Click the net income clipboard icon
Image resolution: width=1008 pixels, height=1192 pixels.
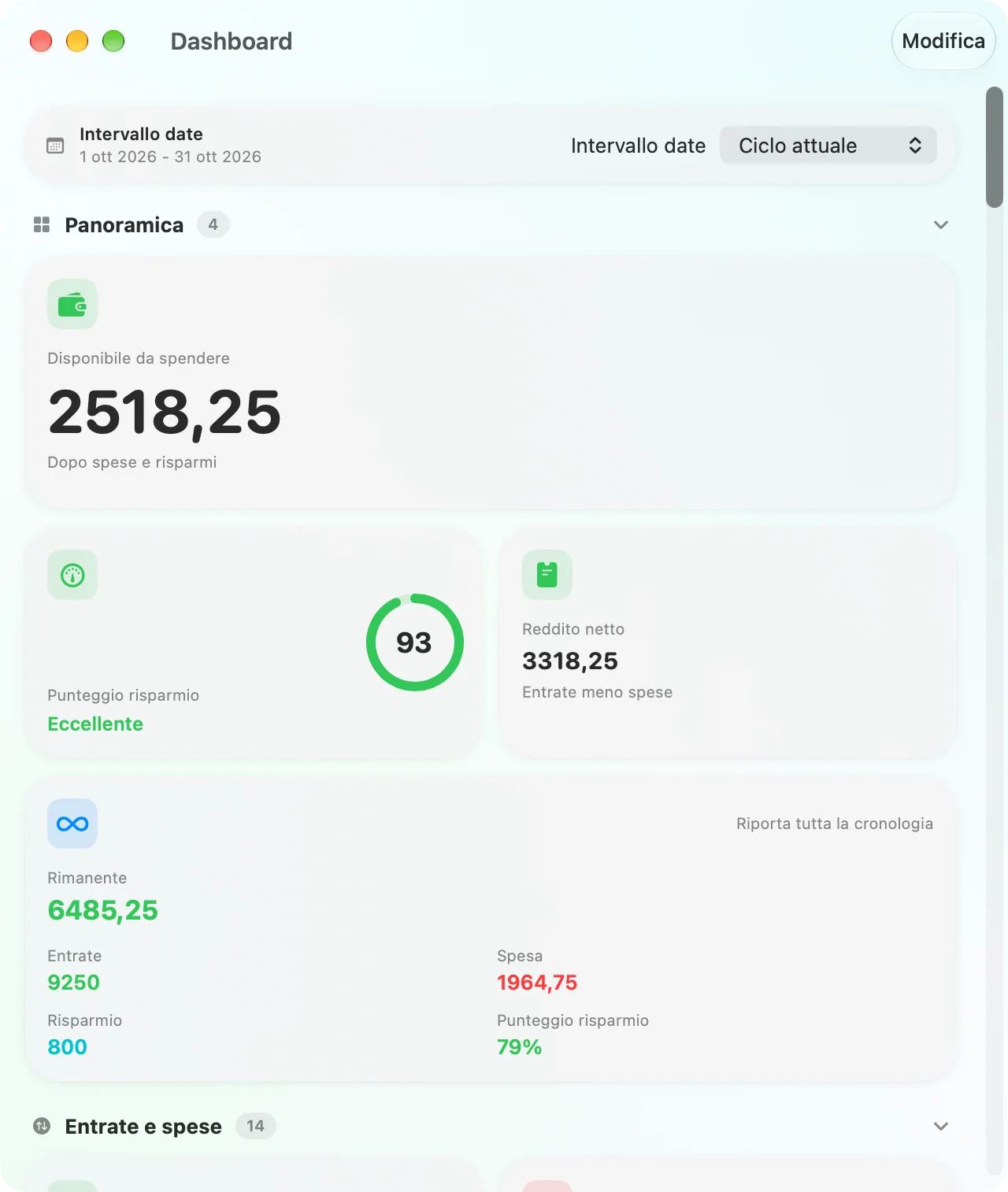click(547, 575)
